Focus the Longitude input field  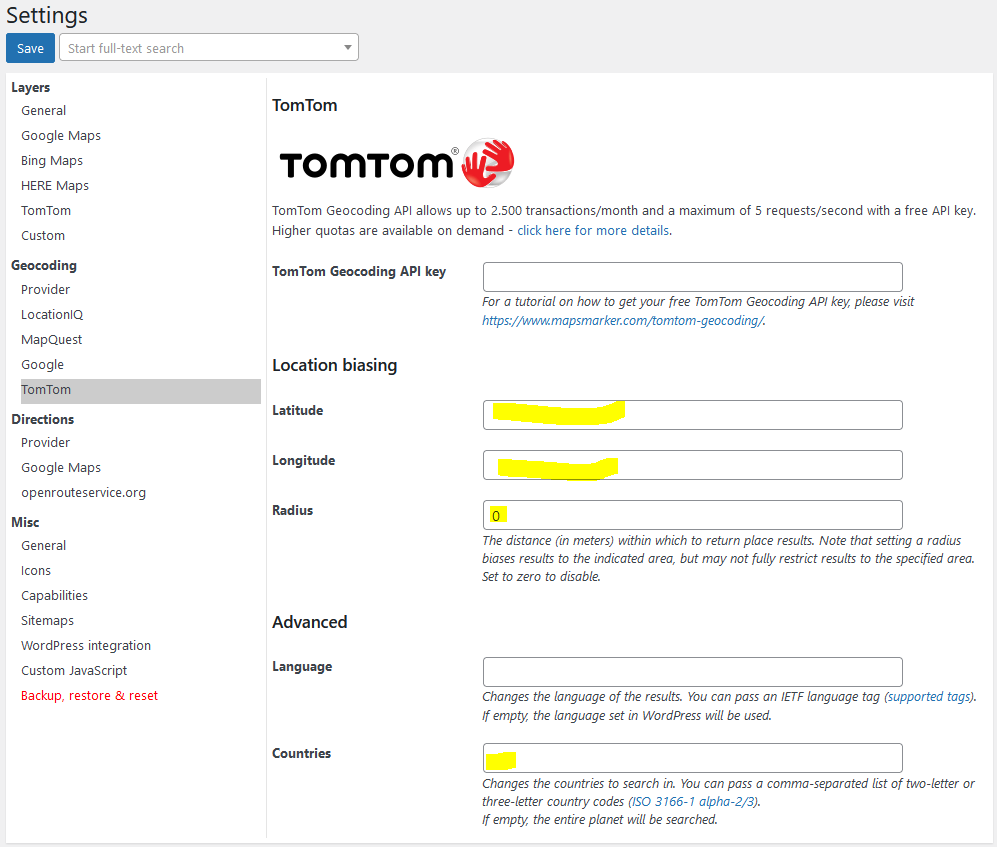[692, 465]
